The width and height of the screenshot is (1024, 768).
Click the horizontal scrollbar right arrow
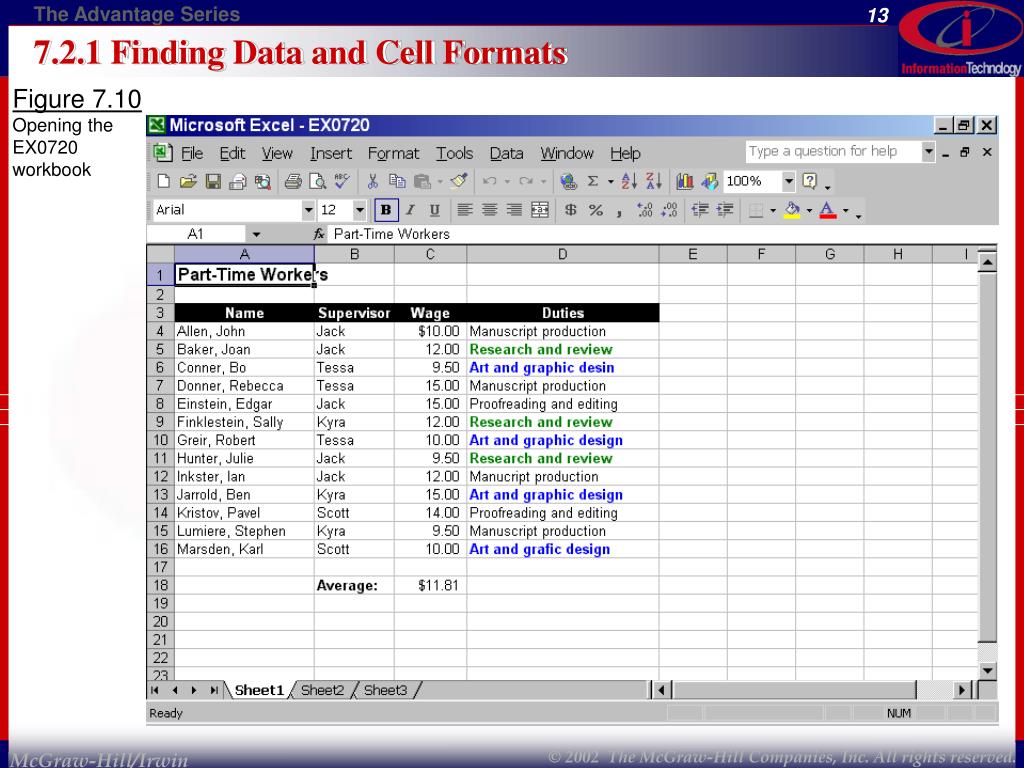[961, 690]
